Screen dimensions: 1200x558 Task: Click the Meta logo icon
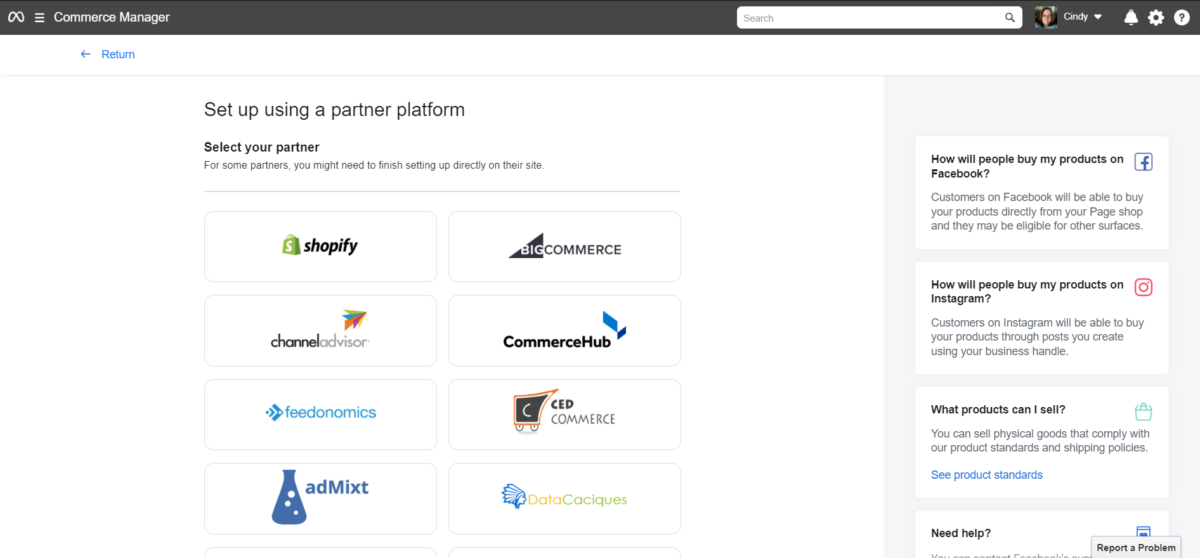coord(16,17)
